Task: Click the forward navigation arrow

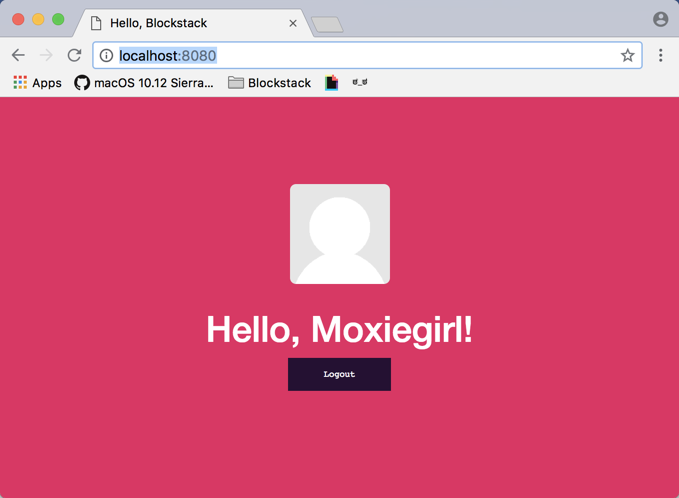Action: click(46, 56)
